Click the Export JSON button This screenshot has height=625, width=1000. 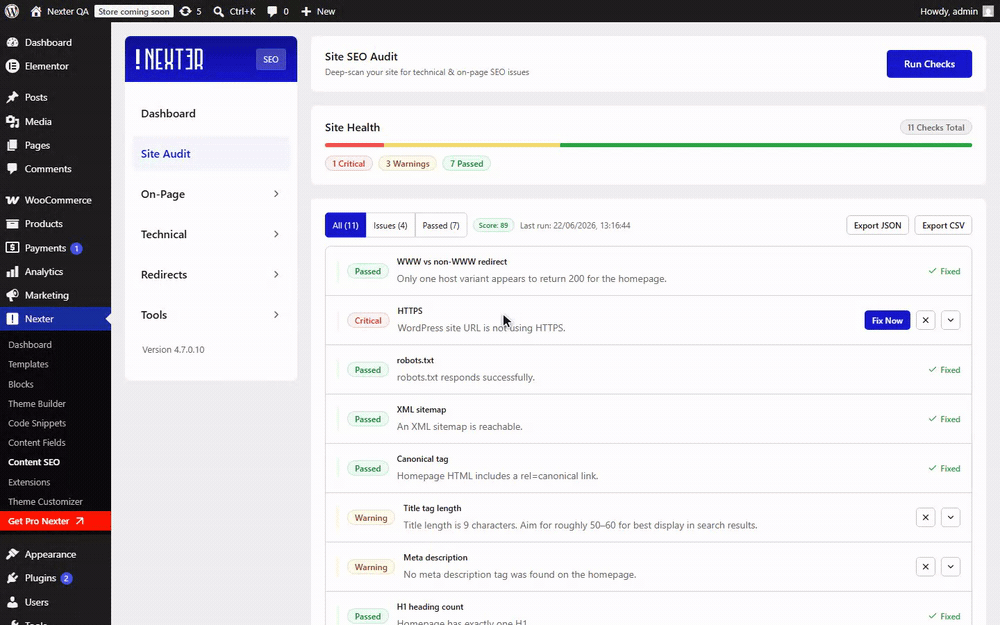pos(878,225)
